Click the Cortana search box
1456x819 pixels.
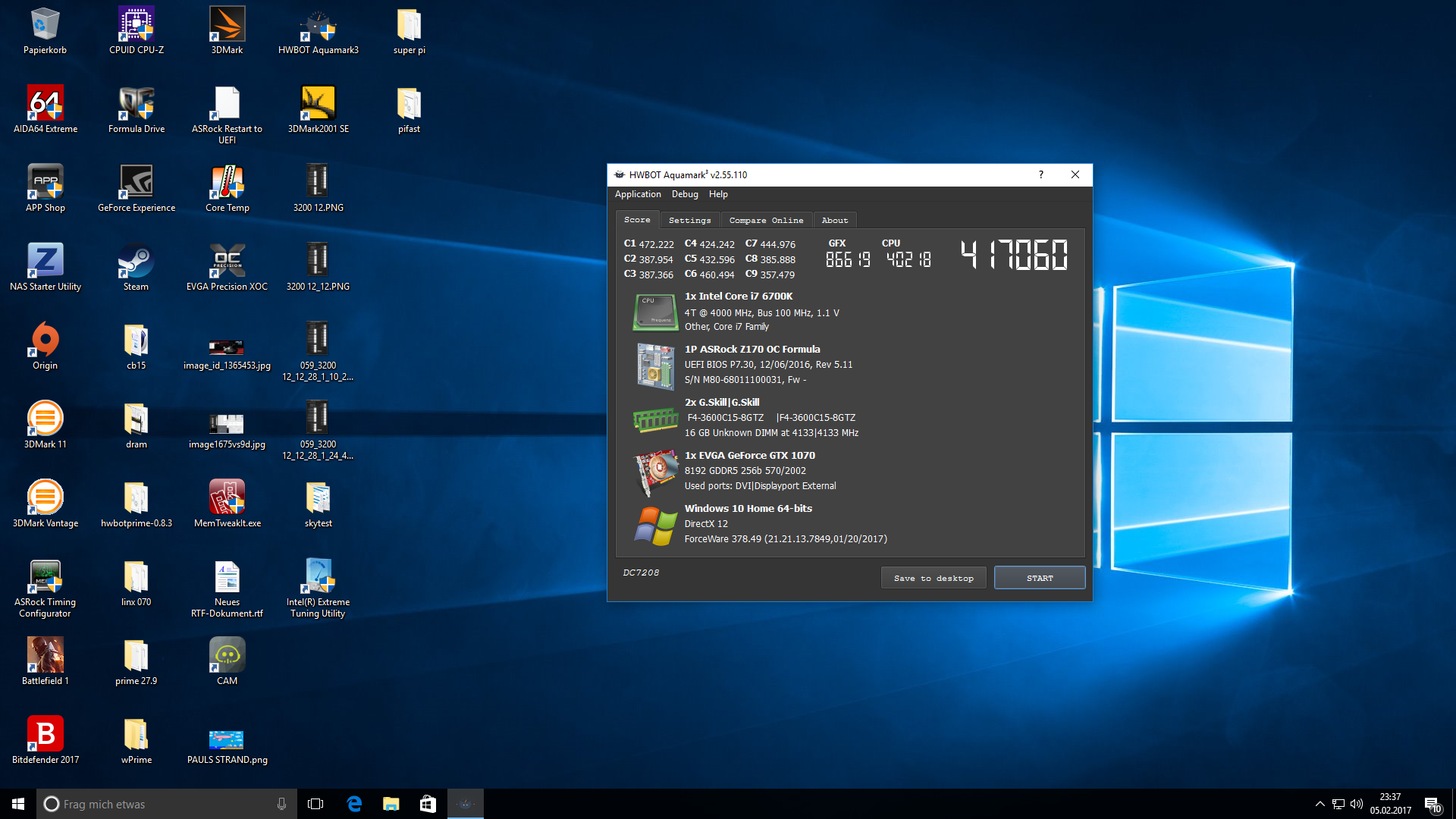pos(167,804)
